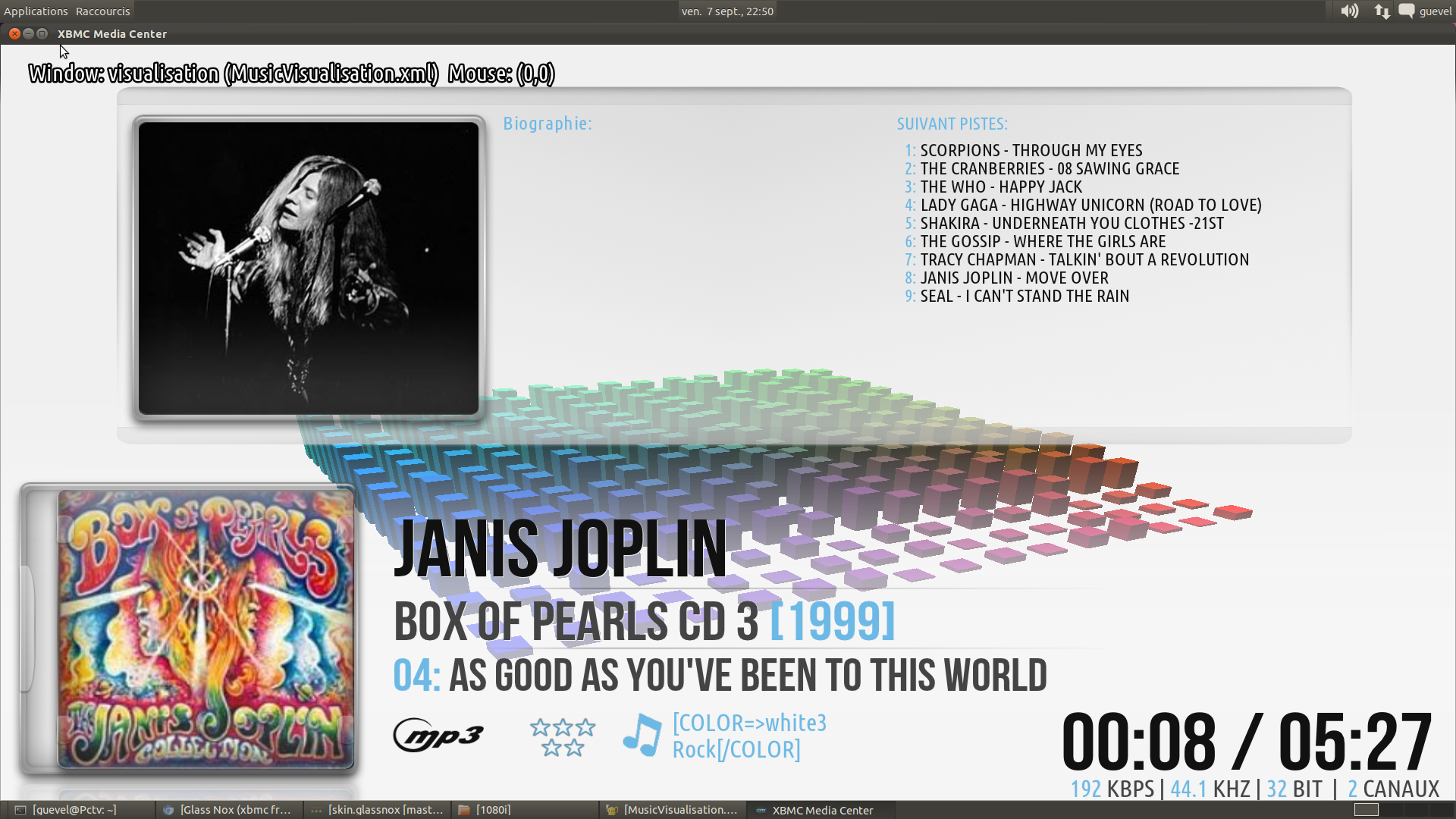This screenshot has height=819, width=1456.
Task: Open the network connection indicator
Action: coord(1382,11)
